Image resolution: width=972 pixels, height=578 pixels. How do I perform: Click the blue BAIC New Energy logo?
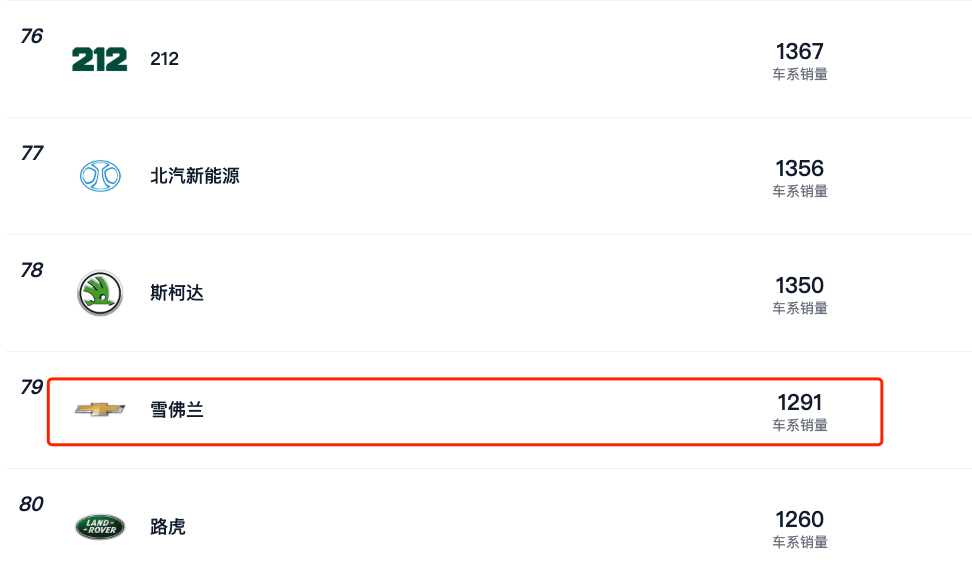pyautogui.click(x=100, y=176)
